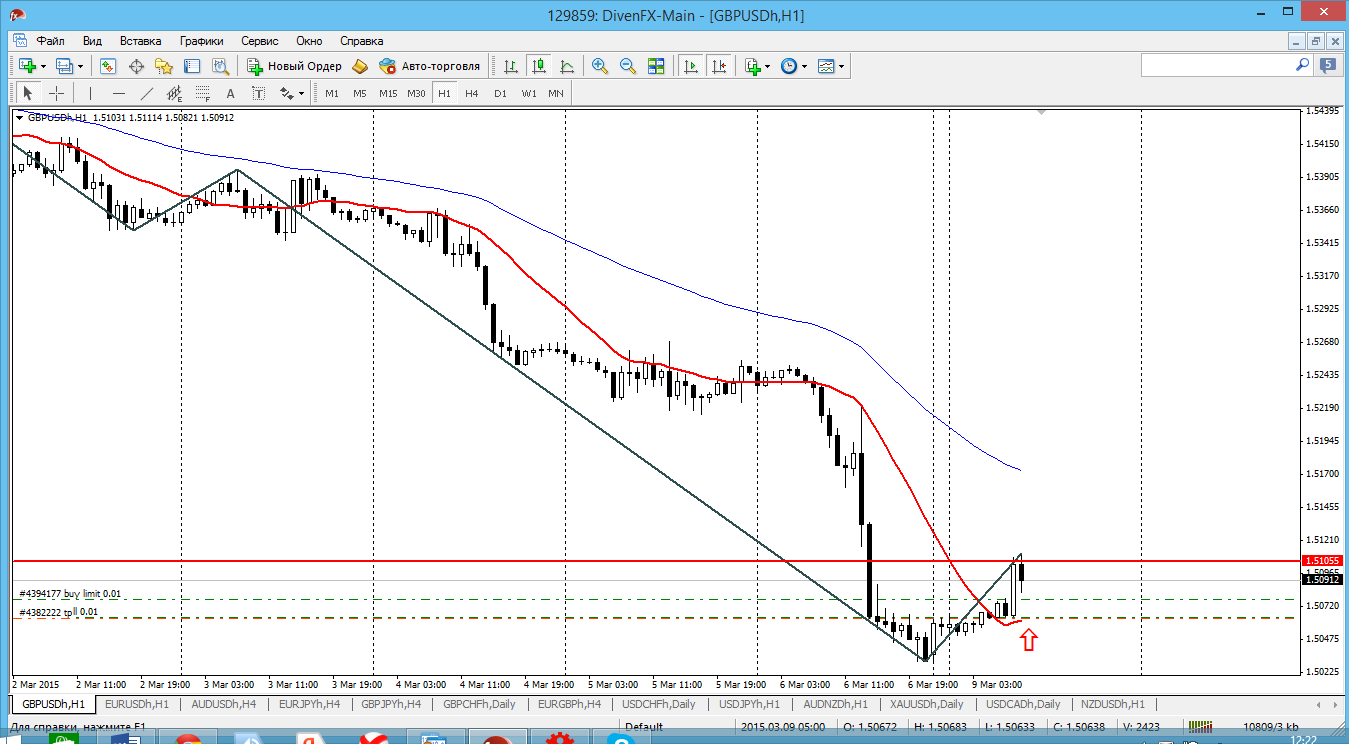Toggle chart shift button
Viewport: 1353px width, 744px height.
coord(718,66)
